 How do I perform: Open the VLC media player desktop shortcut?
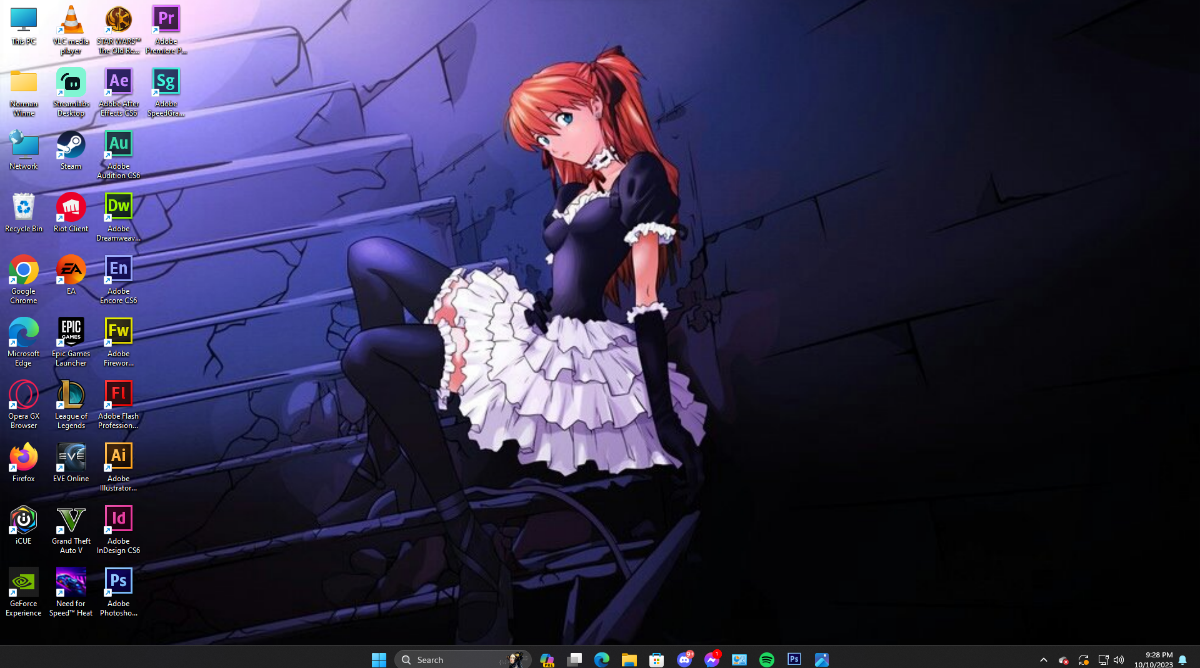point(71,20)
